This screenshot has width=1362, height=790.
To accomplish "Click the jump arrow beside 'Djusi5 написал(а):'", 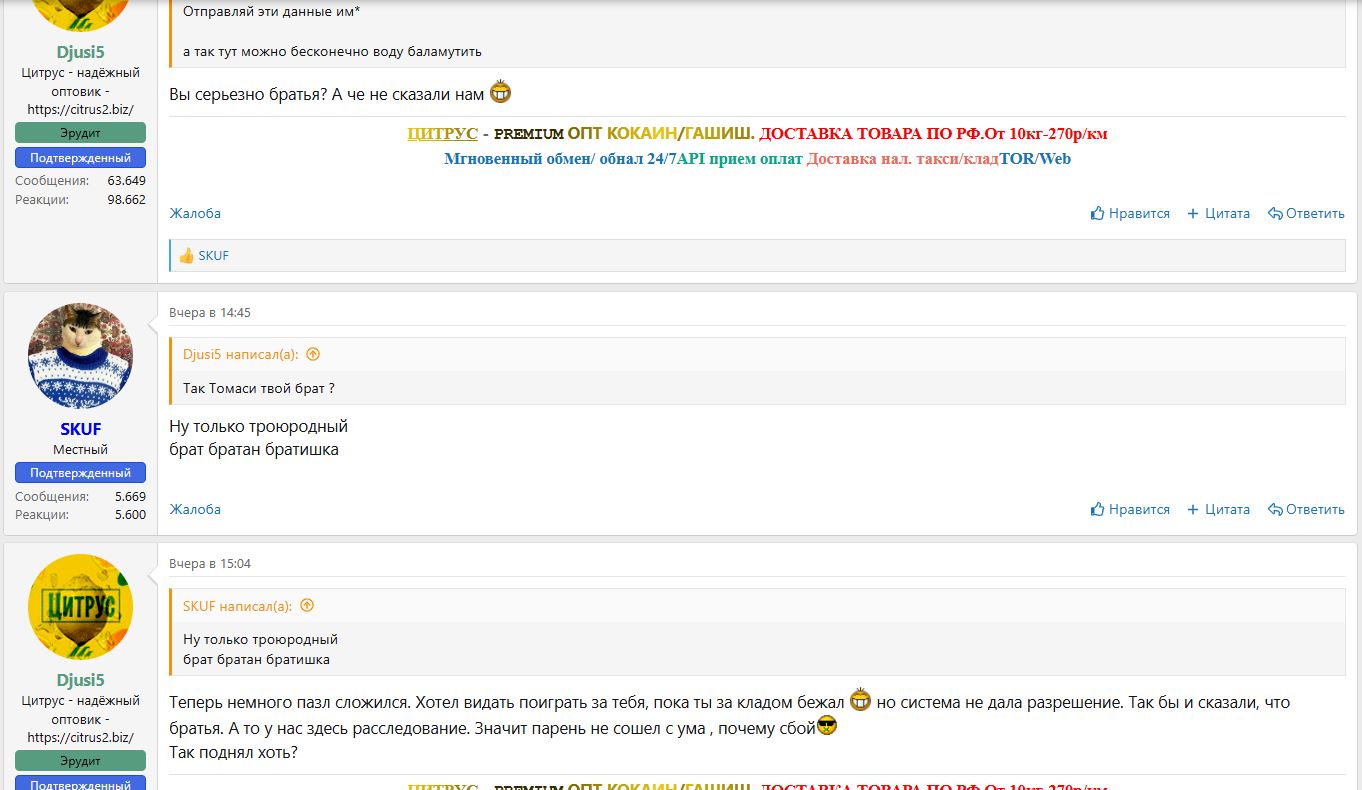I will (313, 354).
